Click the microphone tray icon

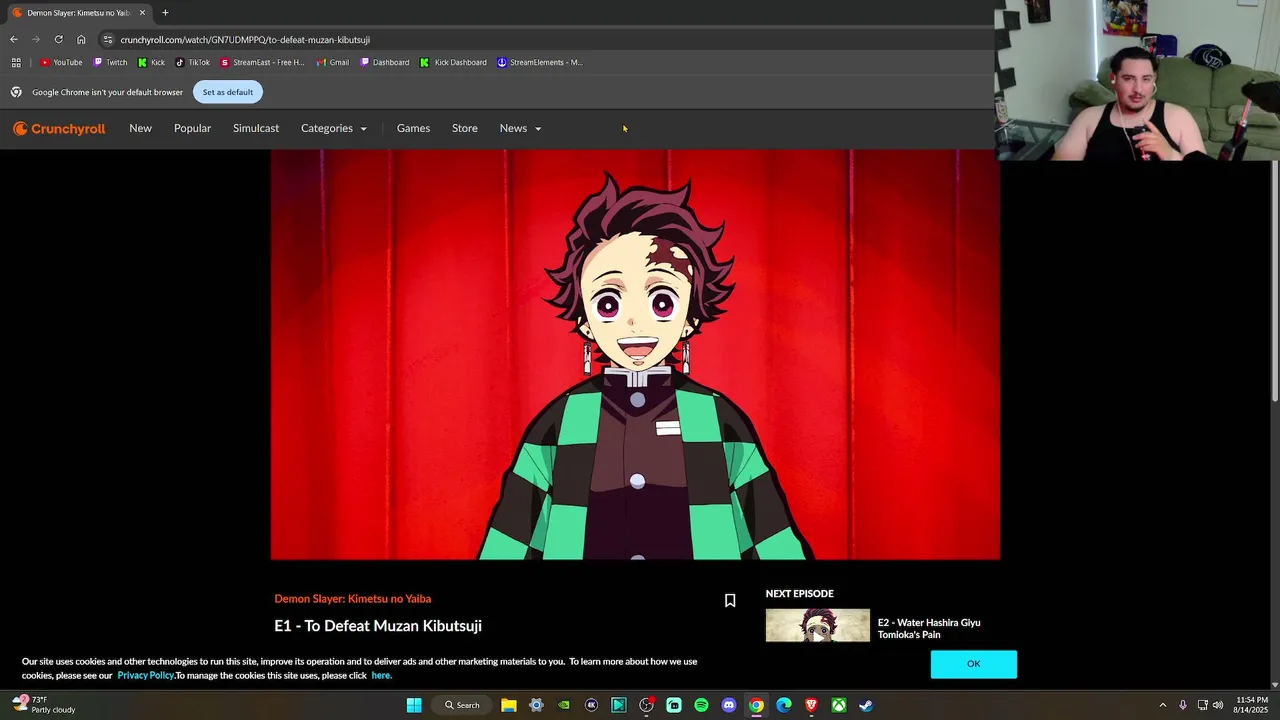point(1183,705)
